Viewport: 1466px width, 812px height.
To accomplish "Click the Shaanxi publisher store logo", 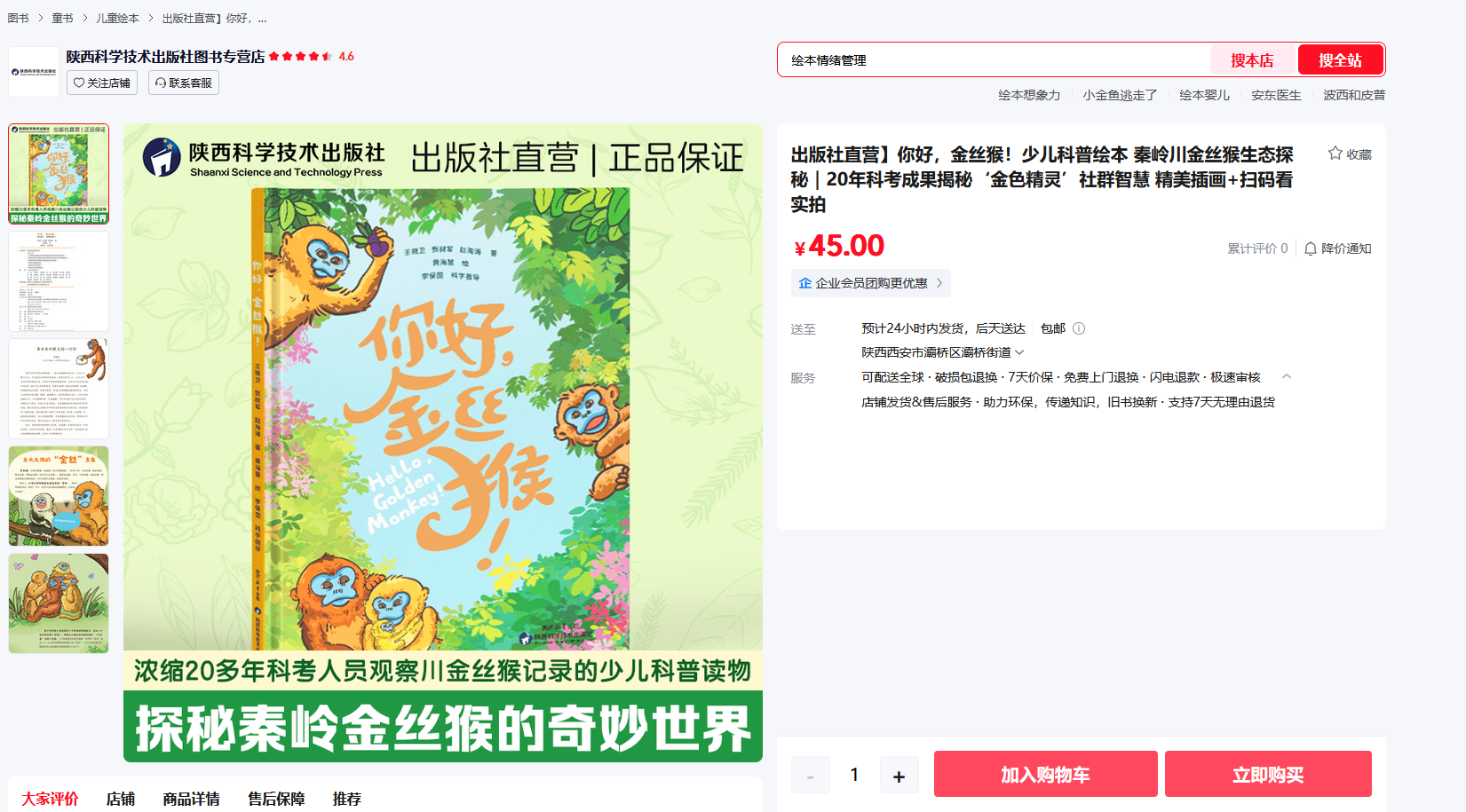I will [x=34, y=72].
